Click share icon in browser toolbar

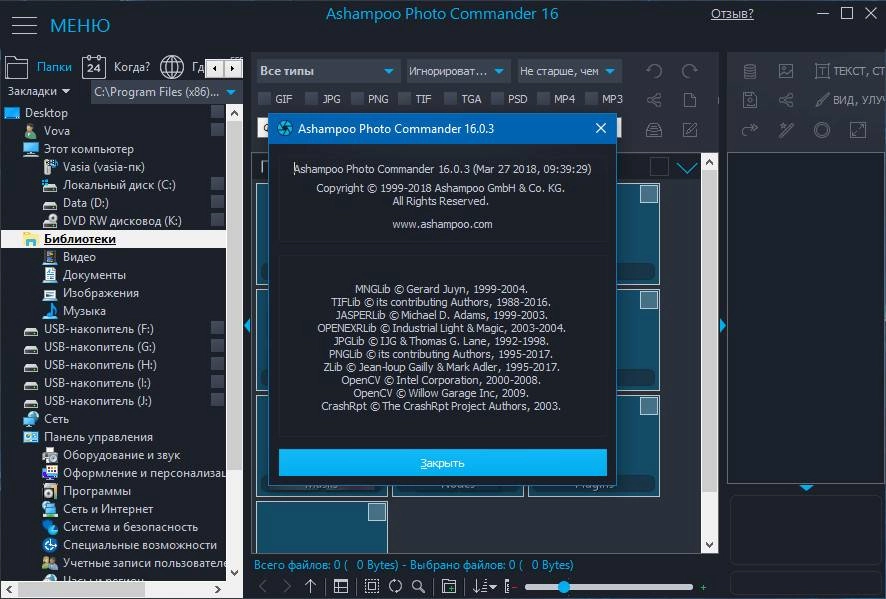click(x=654, y=100)
